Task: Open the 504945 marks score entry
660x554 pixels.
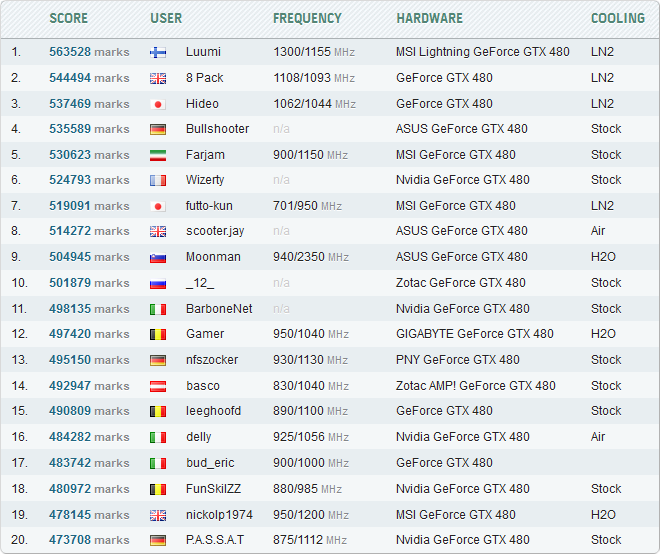Action: pos(89,257)
